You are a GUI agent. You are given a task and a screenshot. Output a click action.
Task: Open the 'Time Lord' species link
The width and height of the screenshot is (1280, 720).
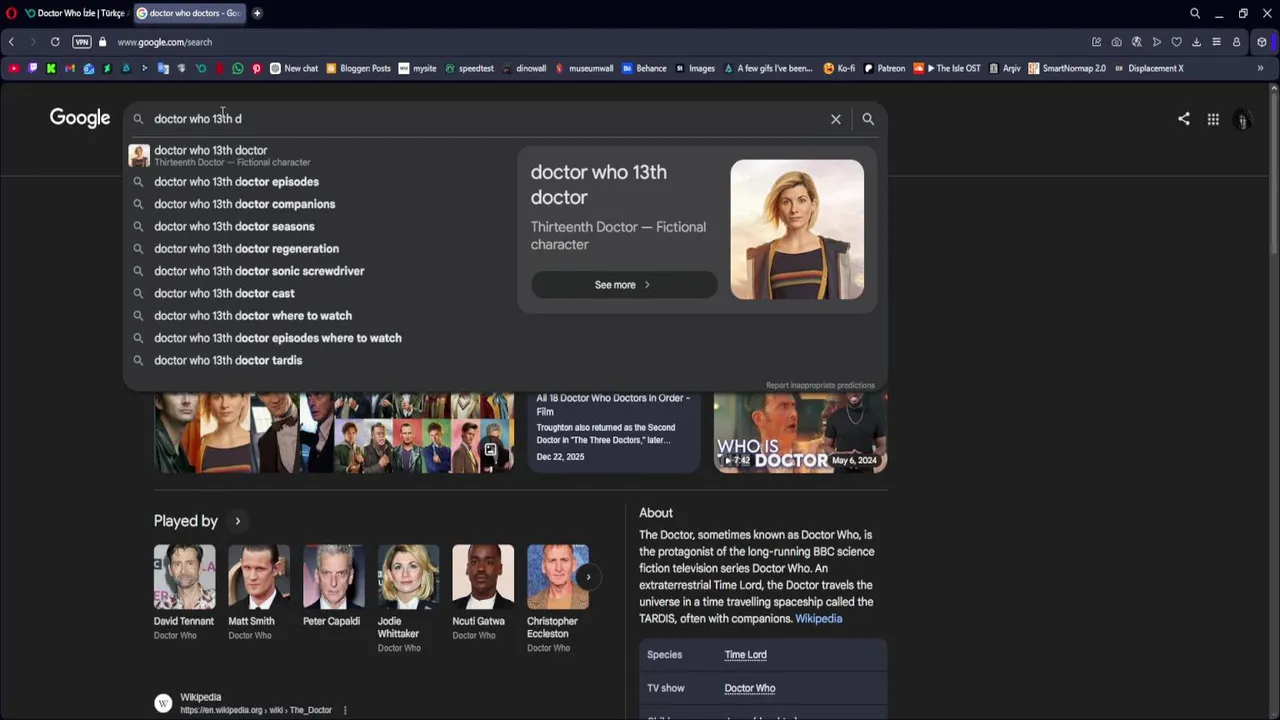745,655
